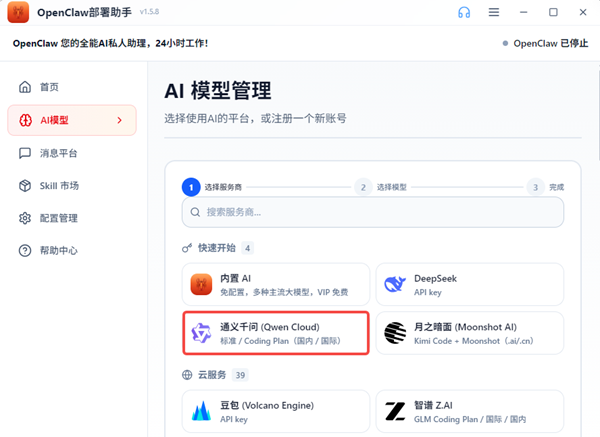
Task: Click the cube icon beside Skill 市场
Action: pos(25,186)
